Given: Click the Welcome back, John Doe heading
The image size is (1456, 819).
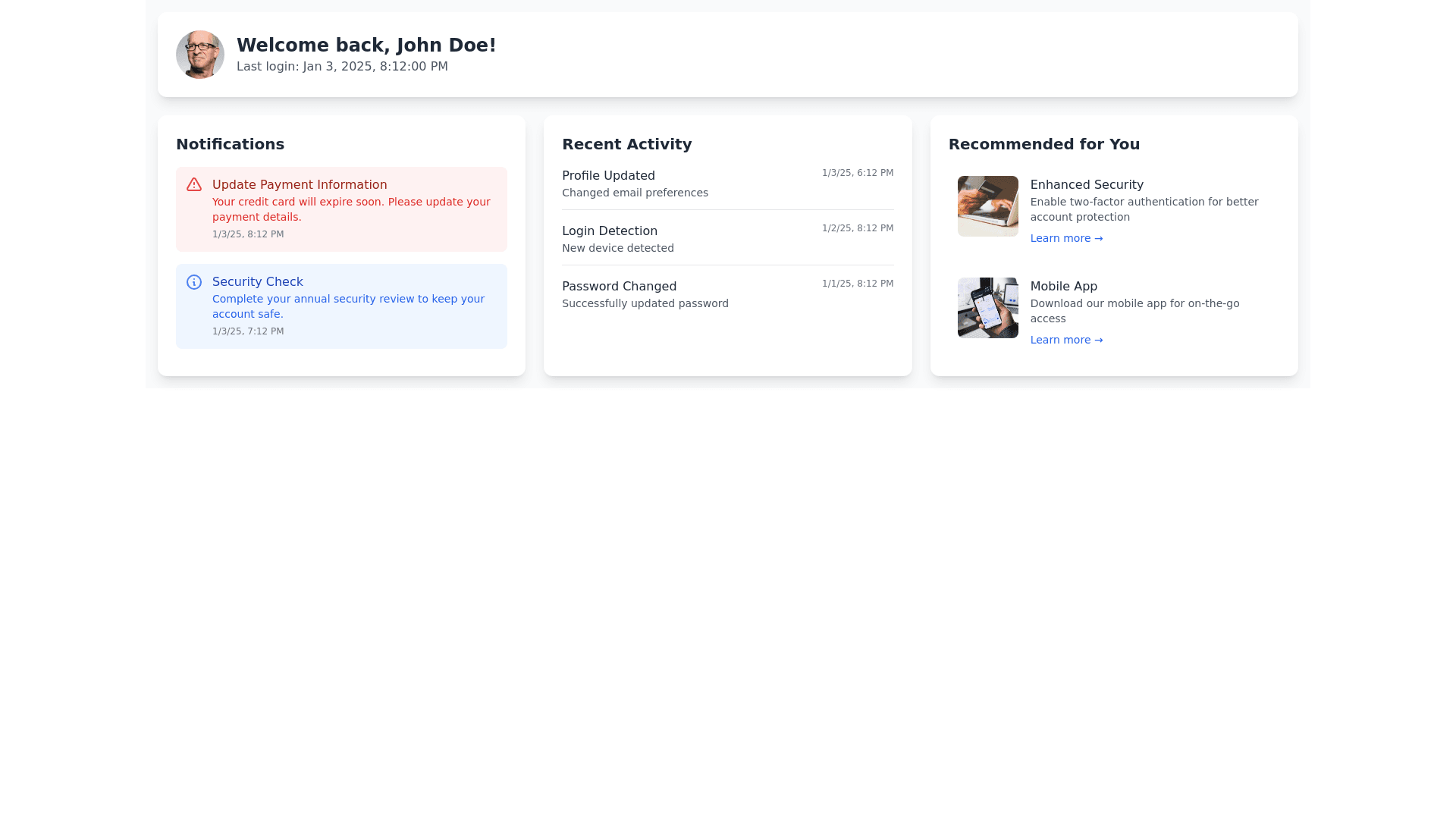Looking at the screenshot, I should pos(366,45).
